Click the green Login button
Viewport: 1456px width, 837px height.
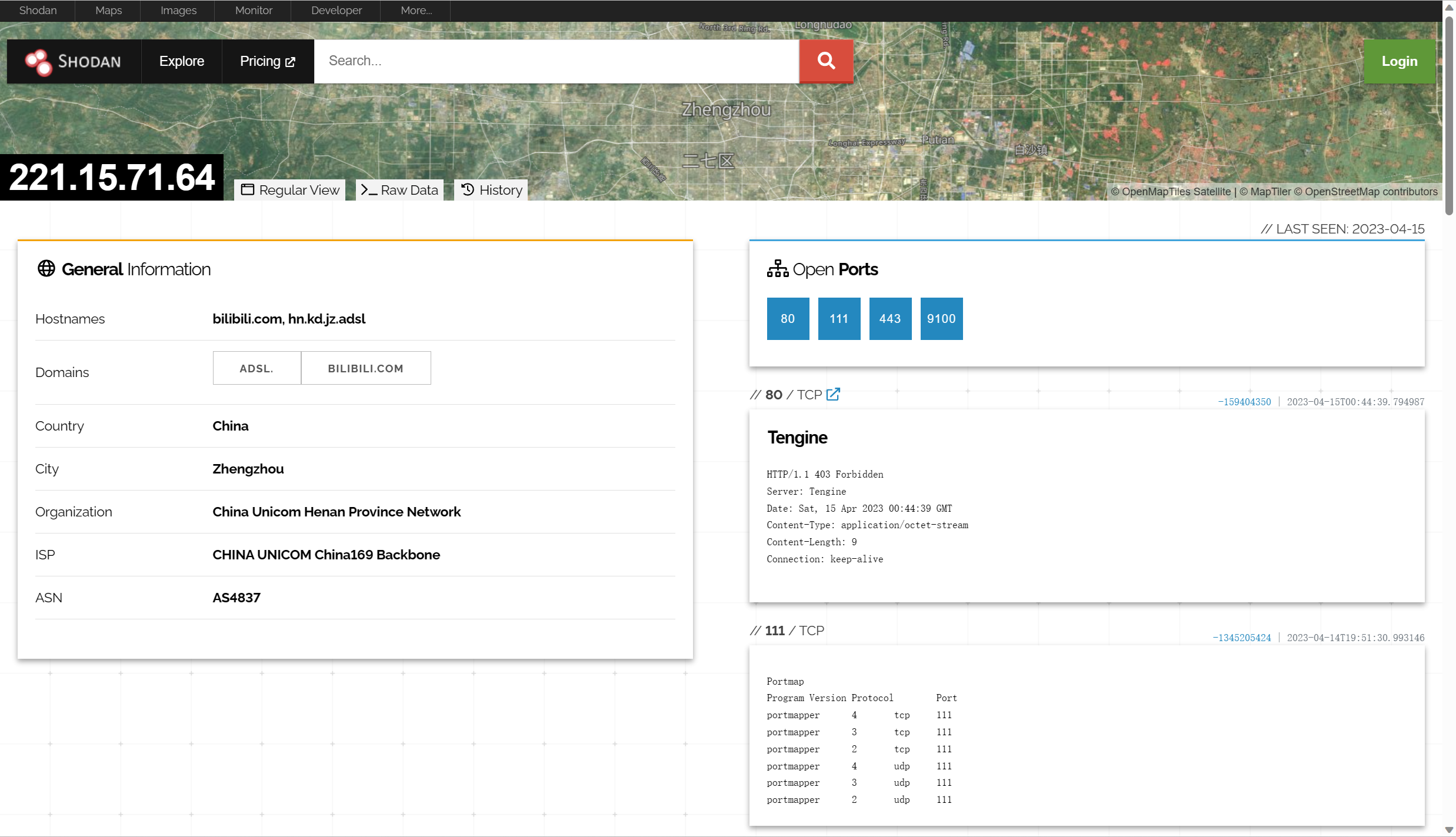(1400, 61)
